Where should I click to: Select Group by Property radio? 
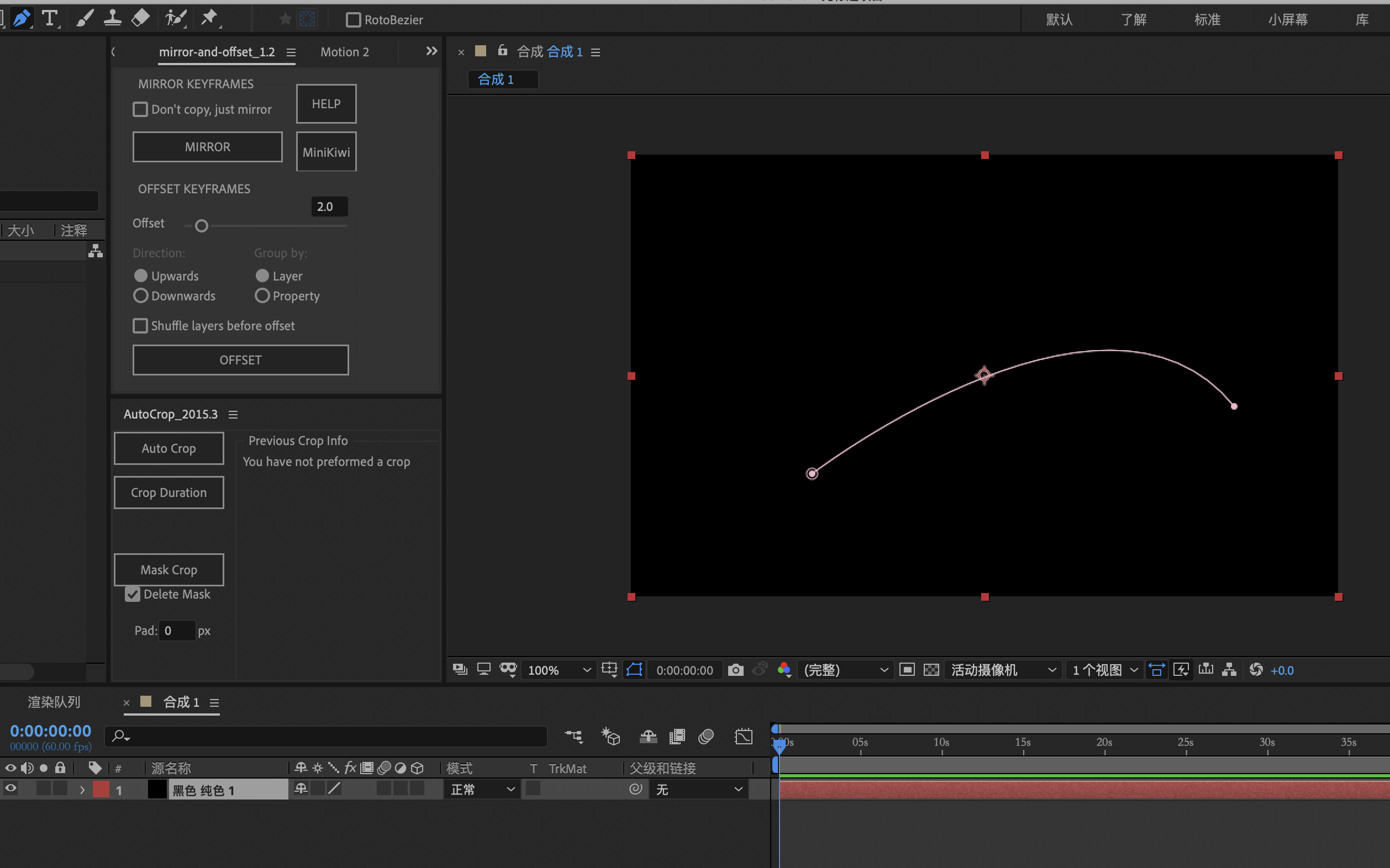(x=262, y=295)
